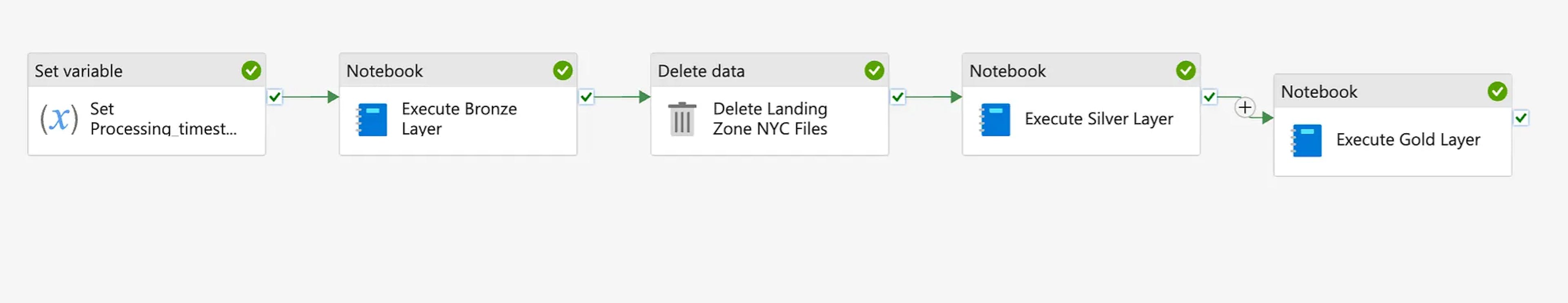The width and height of the screenshot is (1568, 303).
Task: Click the notebook icon in Execute Gold Layer
Action: pos(1307,140)
